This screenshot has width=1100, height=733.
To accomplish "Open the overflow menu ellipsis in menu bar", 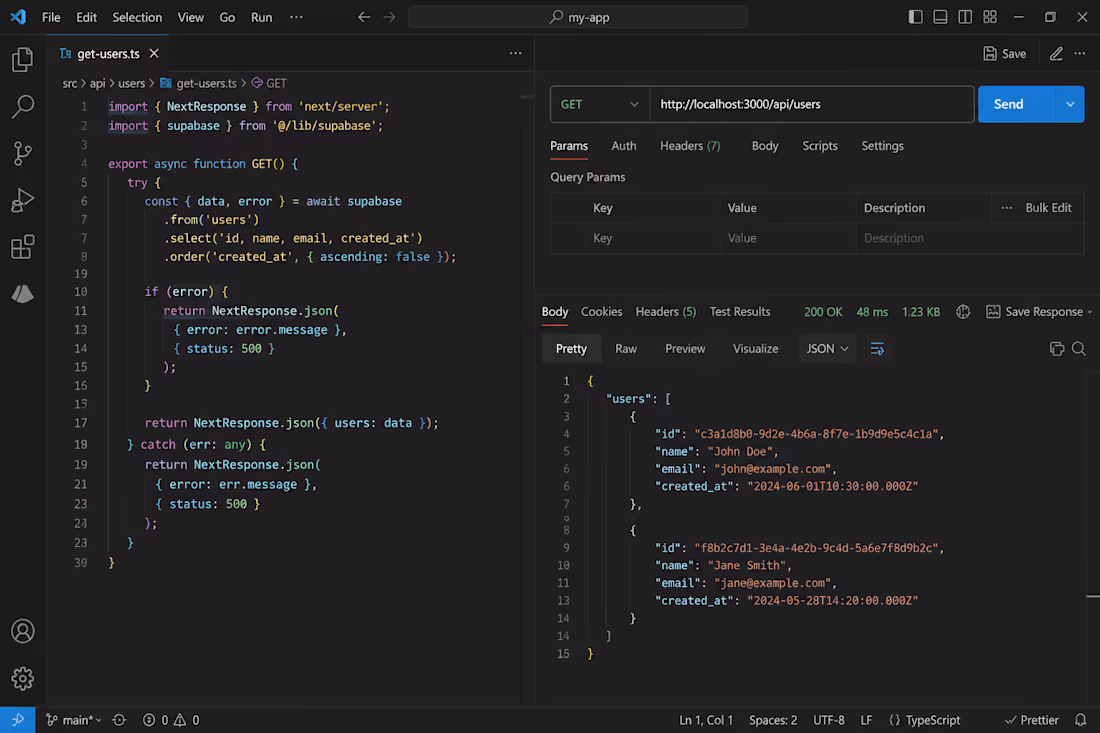I will [296, 17].
